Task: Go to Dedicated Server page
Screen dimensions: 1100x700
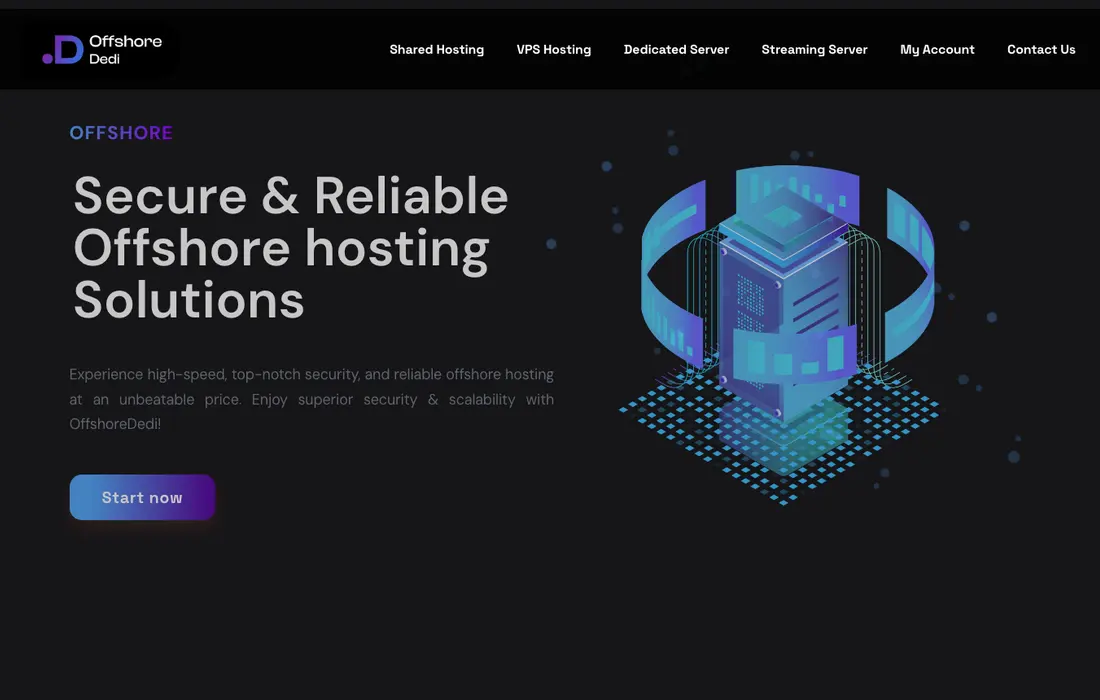Action: point(676,50)
